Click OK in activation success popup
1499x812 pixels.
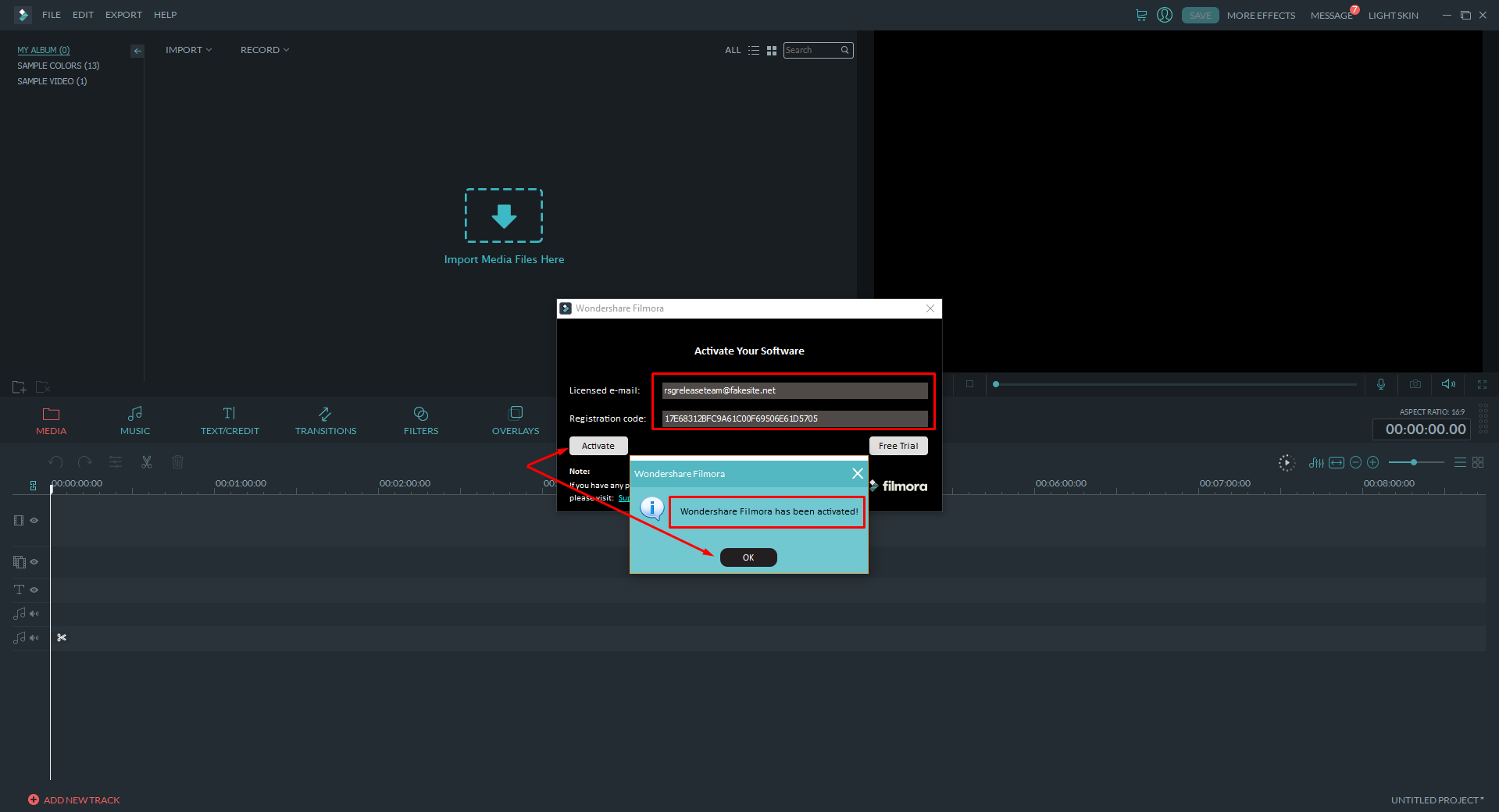748,557
